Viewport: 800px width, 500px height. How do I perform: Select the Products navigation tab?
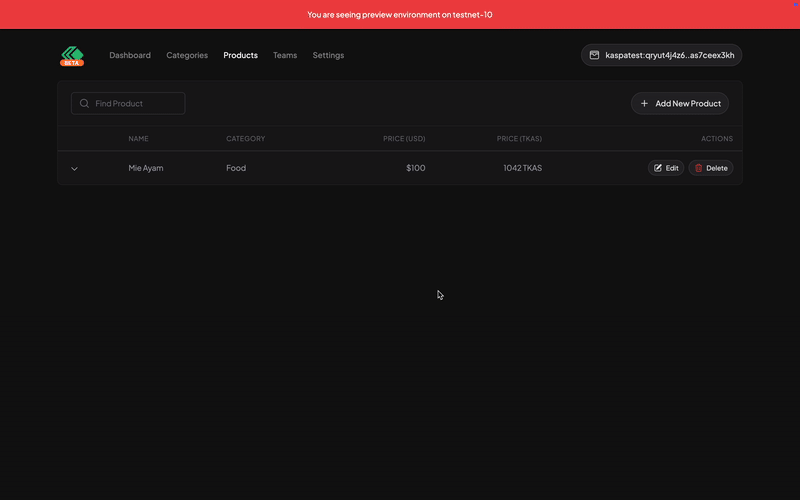point(240,55)
